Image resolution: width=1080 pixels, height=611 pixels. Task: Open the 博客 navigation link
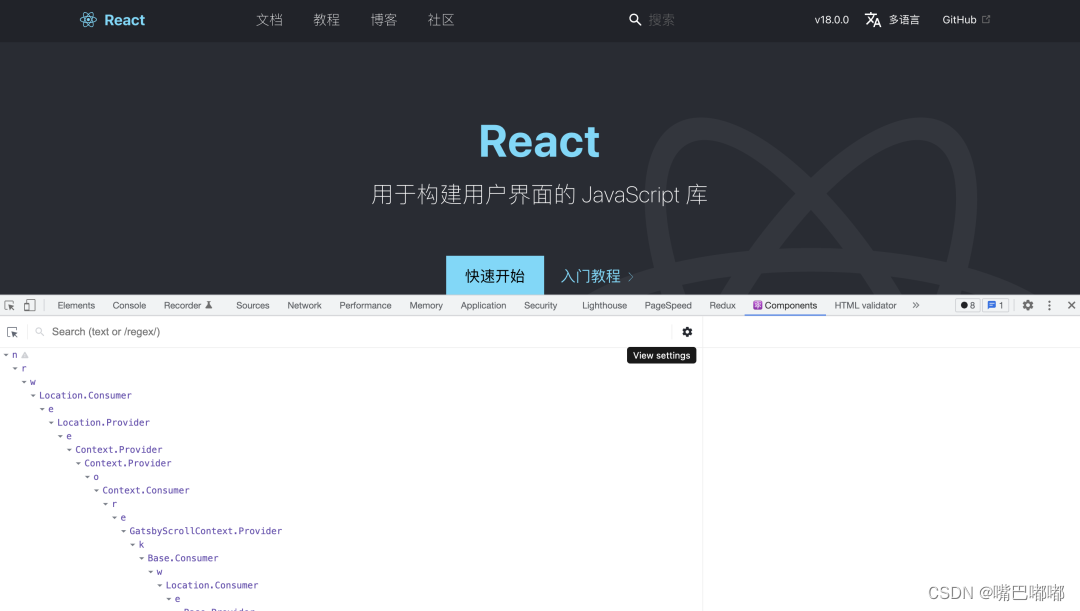click(x=384, y=20)
